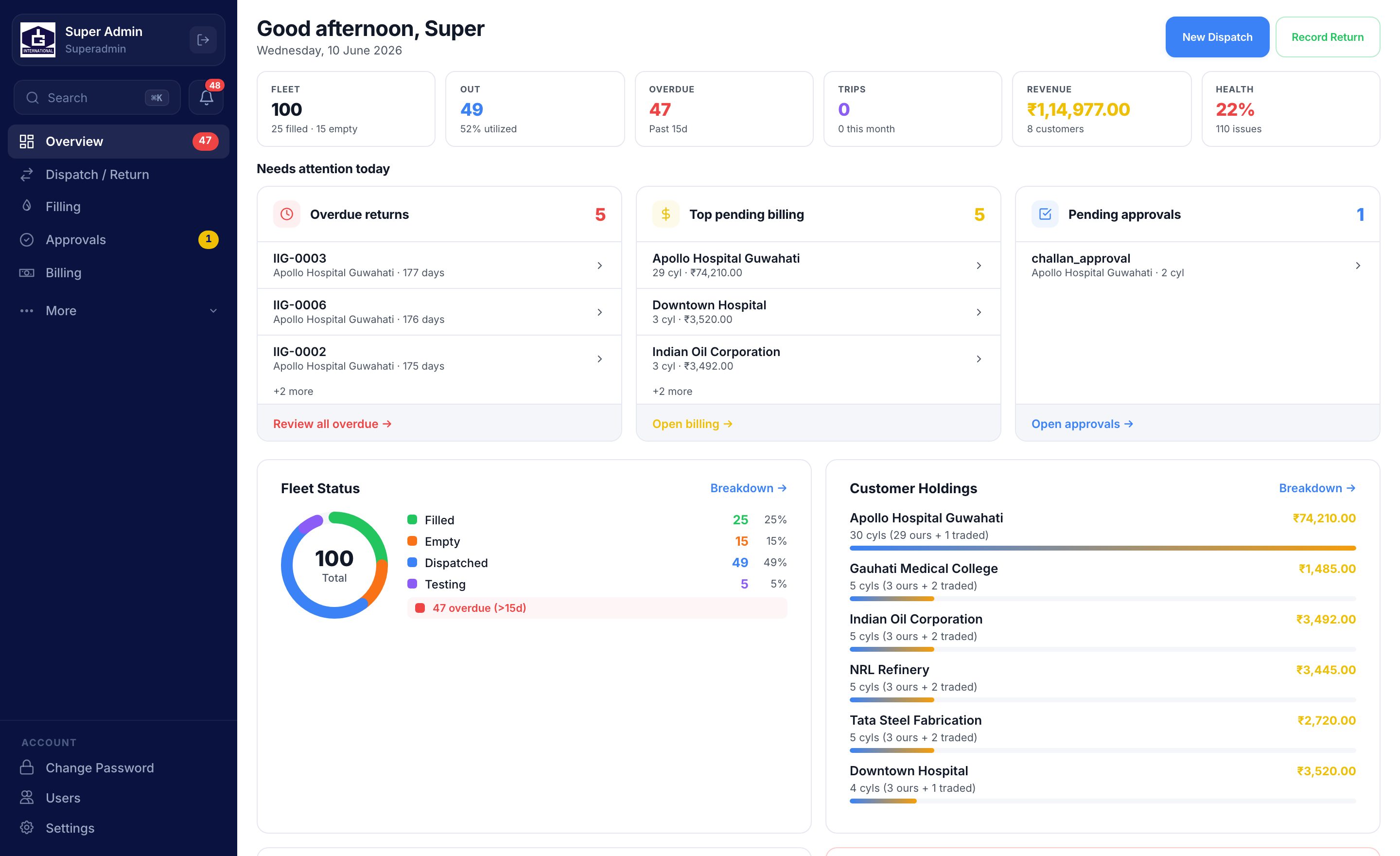Screen dimensions: 1400x856
Task: Open challan_approval row chevron
Action: coord(1357,266)
